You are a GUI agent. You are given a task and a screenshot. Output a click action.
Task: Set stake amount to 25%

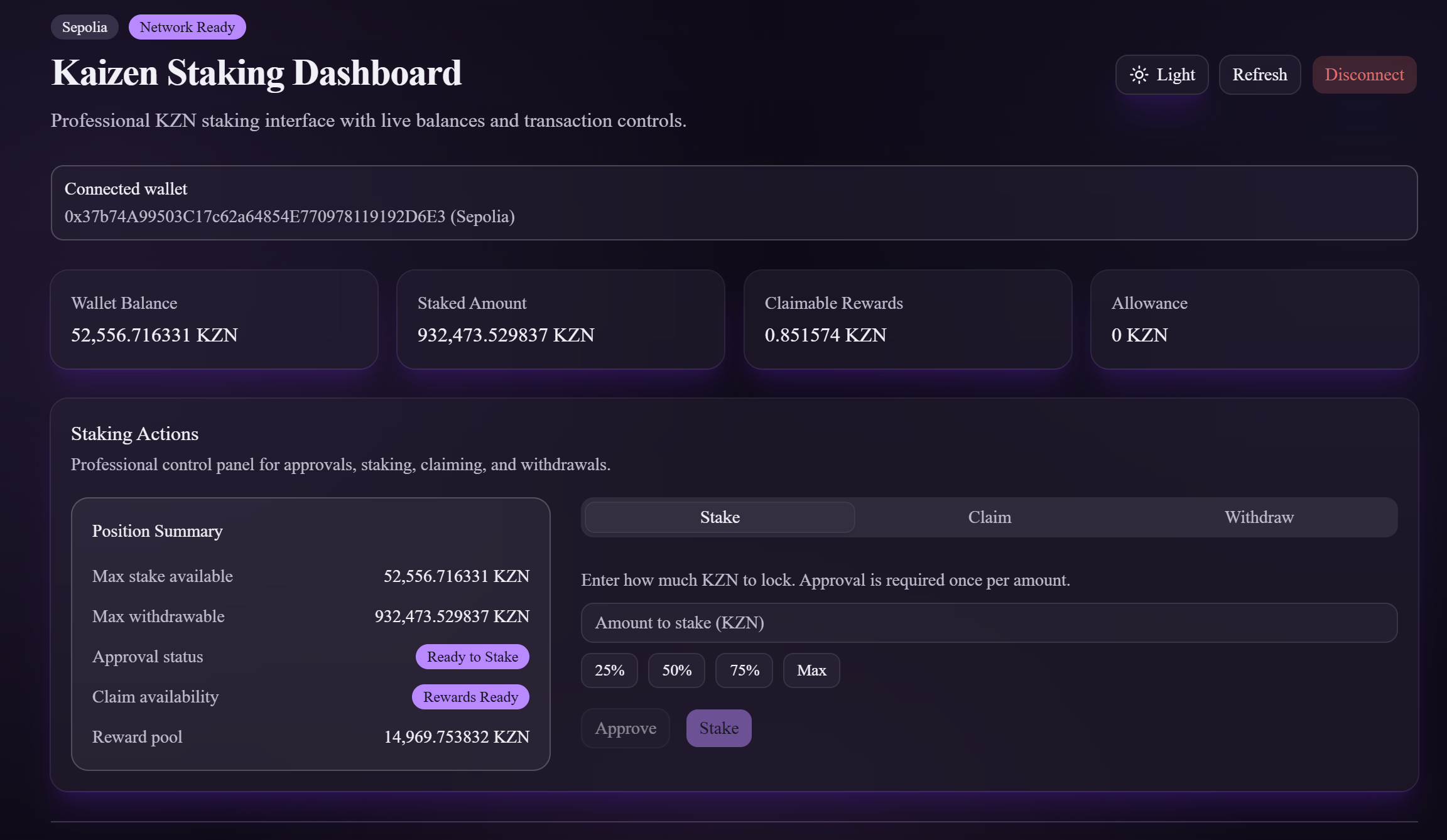[x=609, y=670]
